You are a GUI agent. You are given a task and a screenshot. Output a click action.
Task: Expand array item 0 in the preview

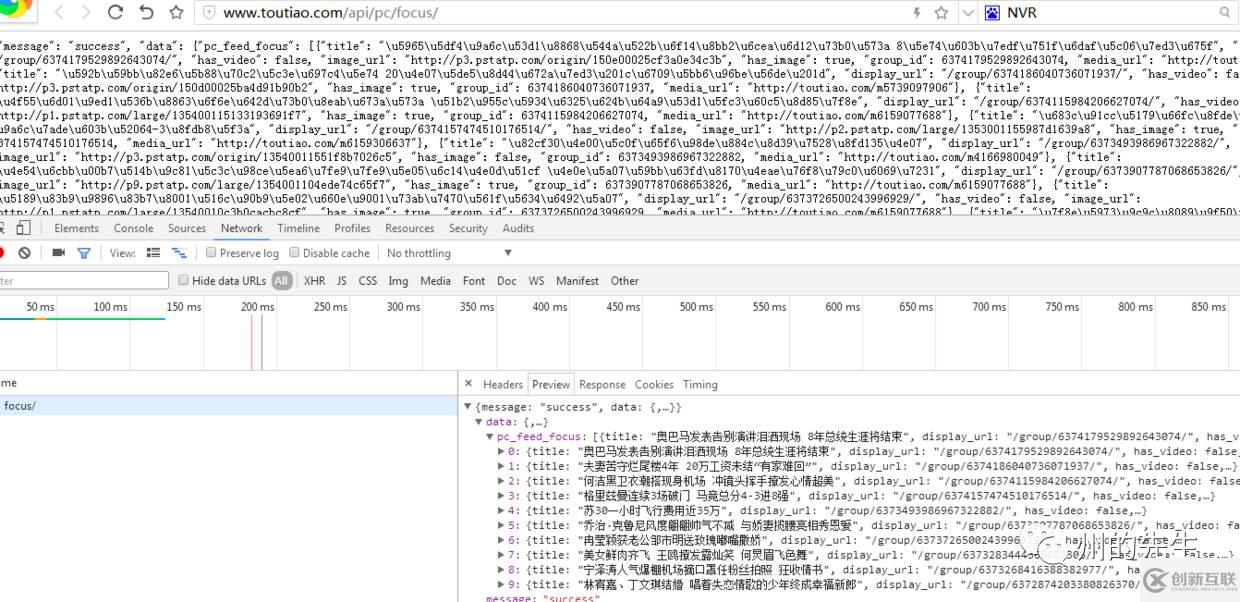pos(501,451)
